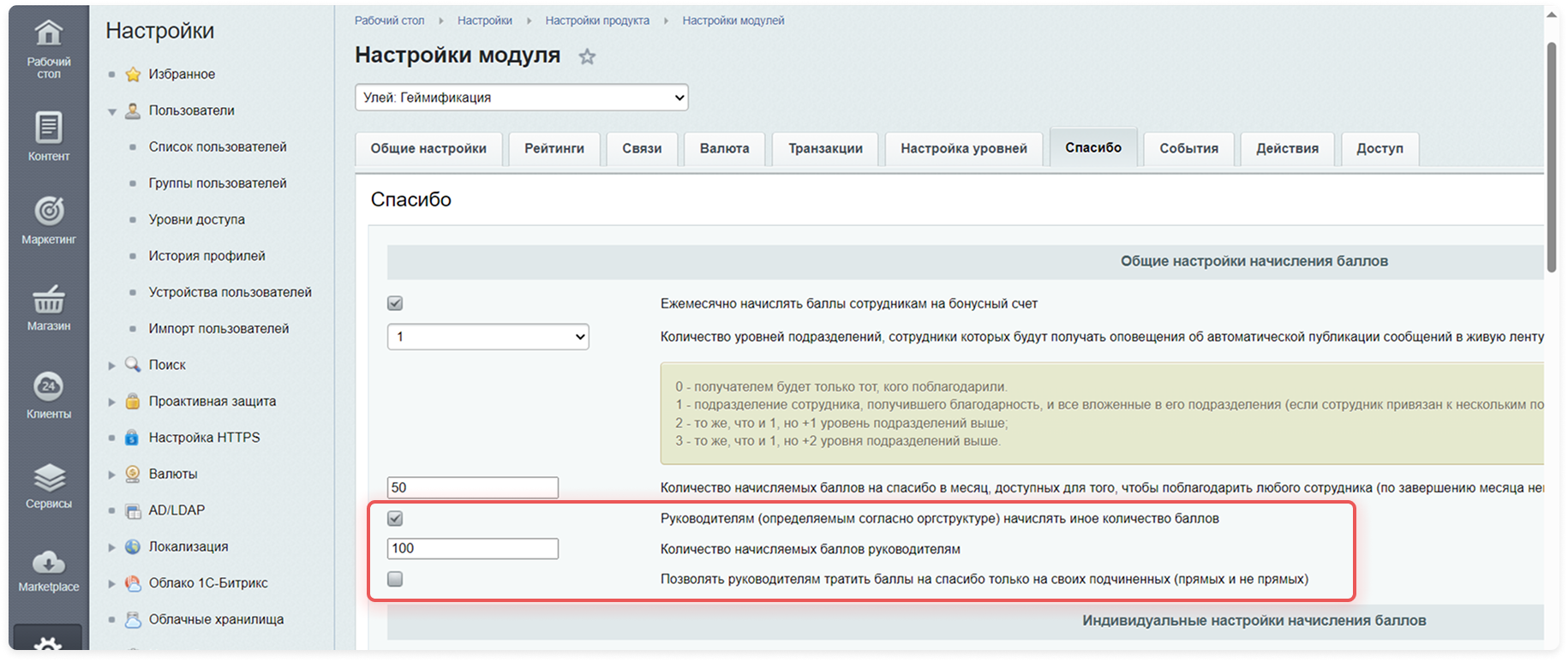1568x662 pixels.
Task: Follow the Настройки продукта breadcrumb link
Action: coord(597,21)
